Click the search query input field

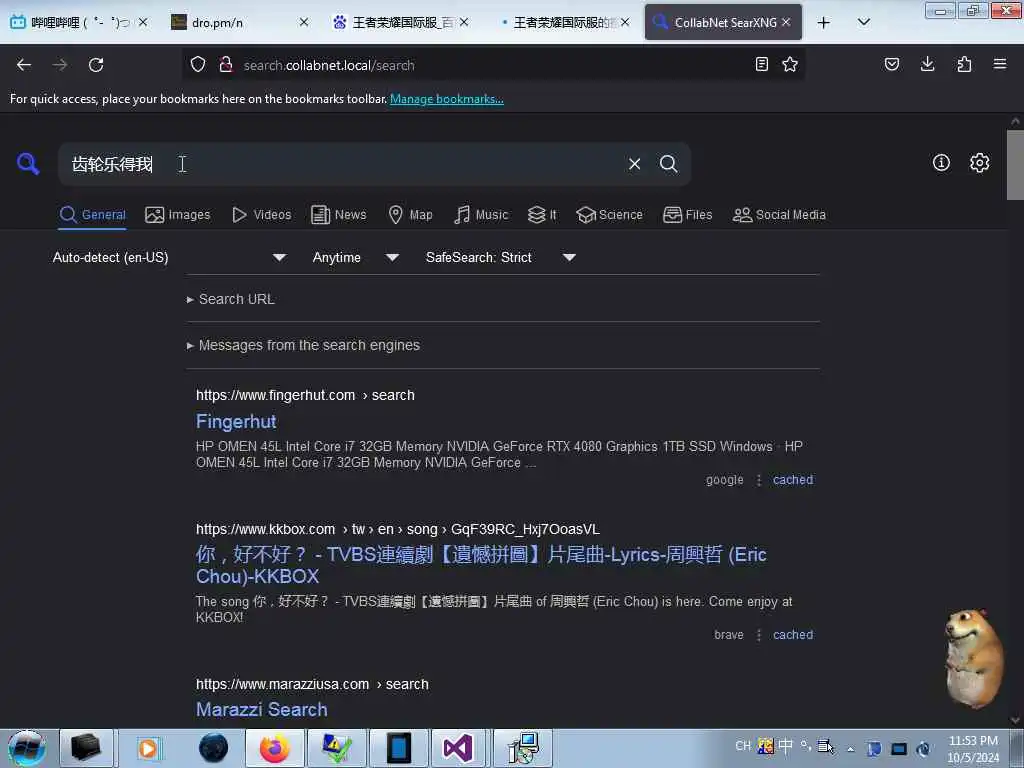[x=343, y=164]
